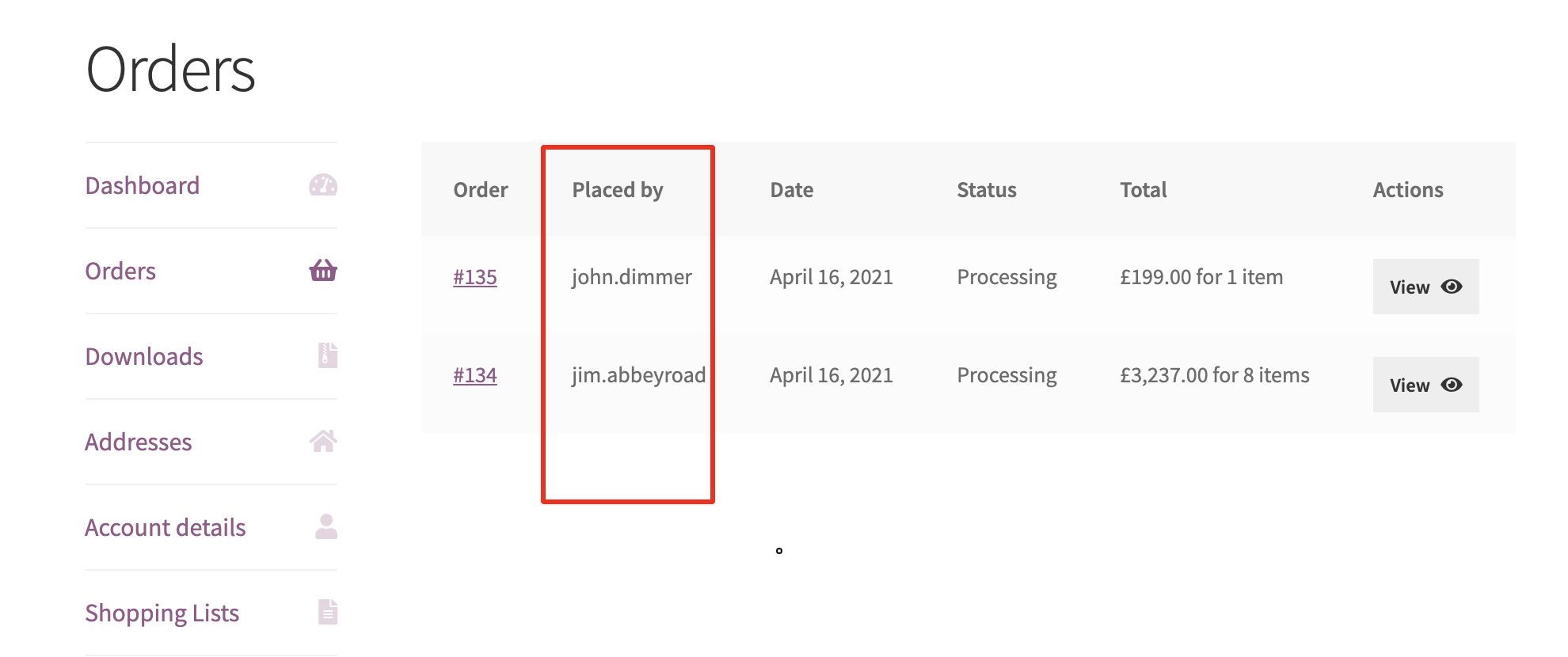
Task: Open order #135 link
Action: [x=475, y=278]
